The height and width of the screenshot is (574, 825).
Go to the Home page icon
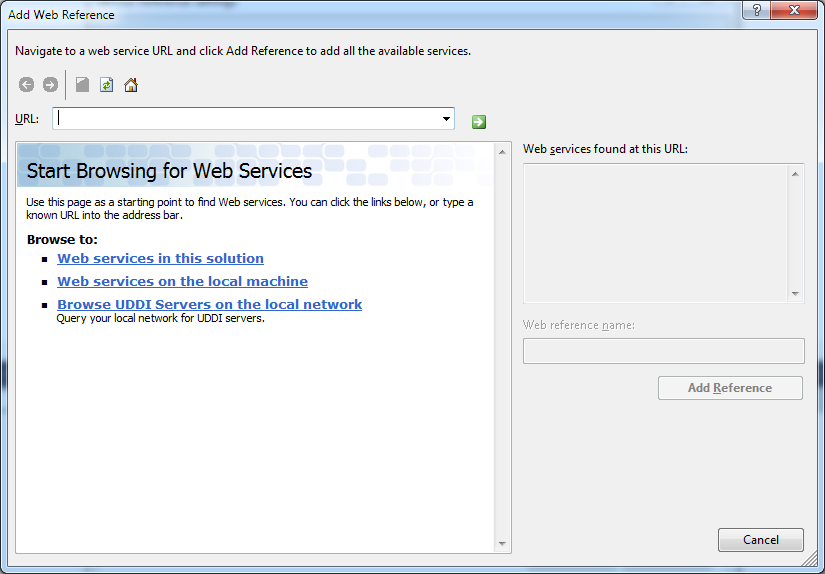pos(131,85)
